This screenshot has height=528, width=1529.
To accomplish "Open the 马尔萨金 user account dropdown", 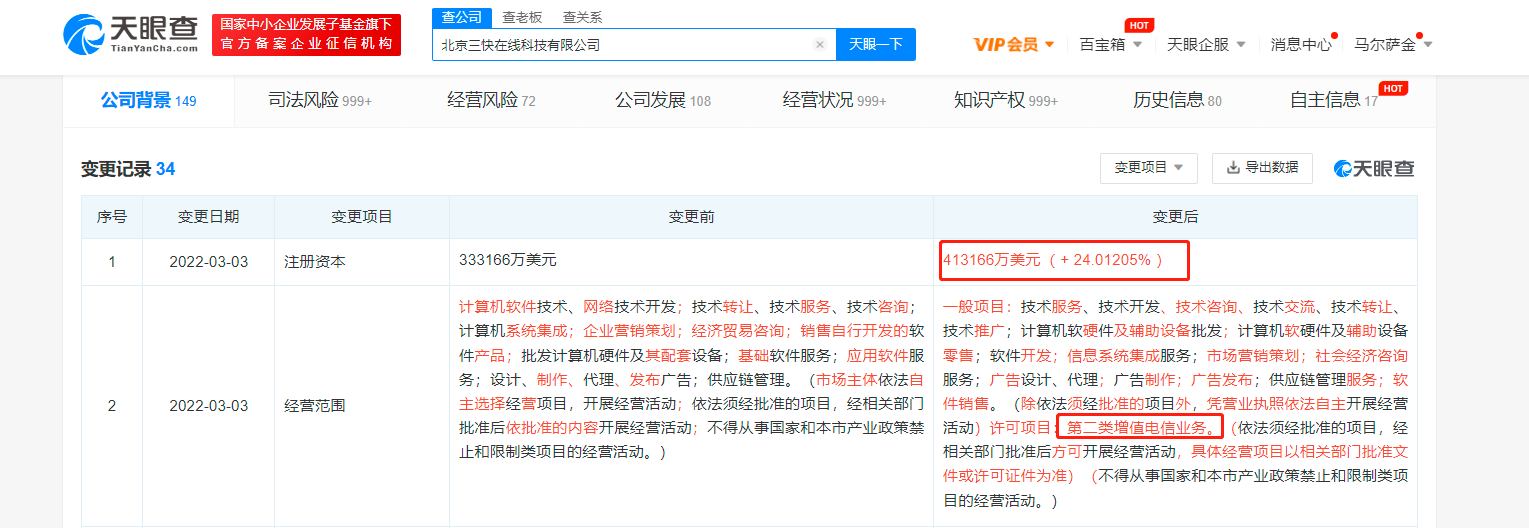I will click(1393, 45).
